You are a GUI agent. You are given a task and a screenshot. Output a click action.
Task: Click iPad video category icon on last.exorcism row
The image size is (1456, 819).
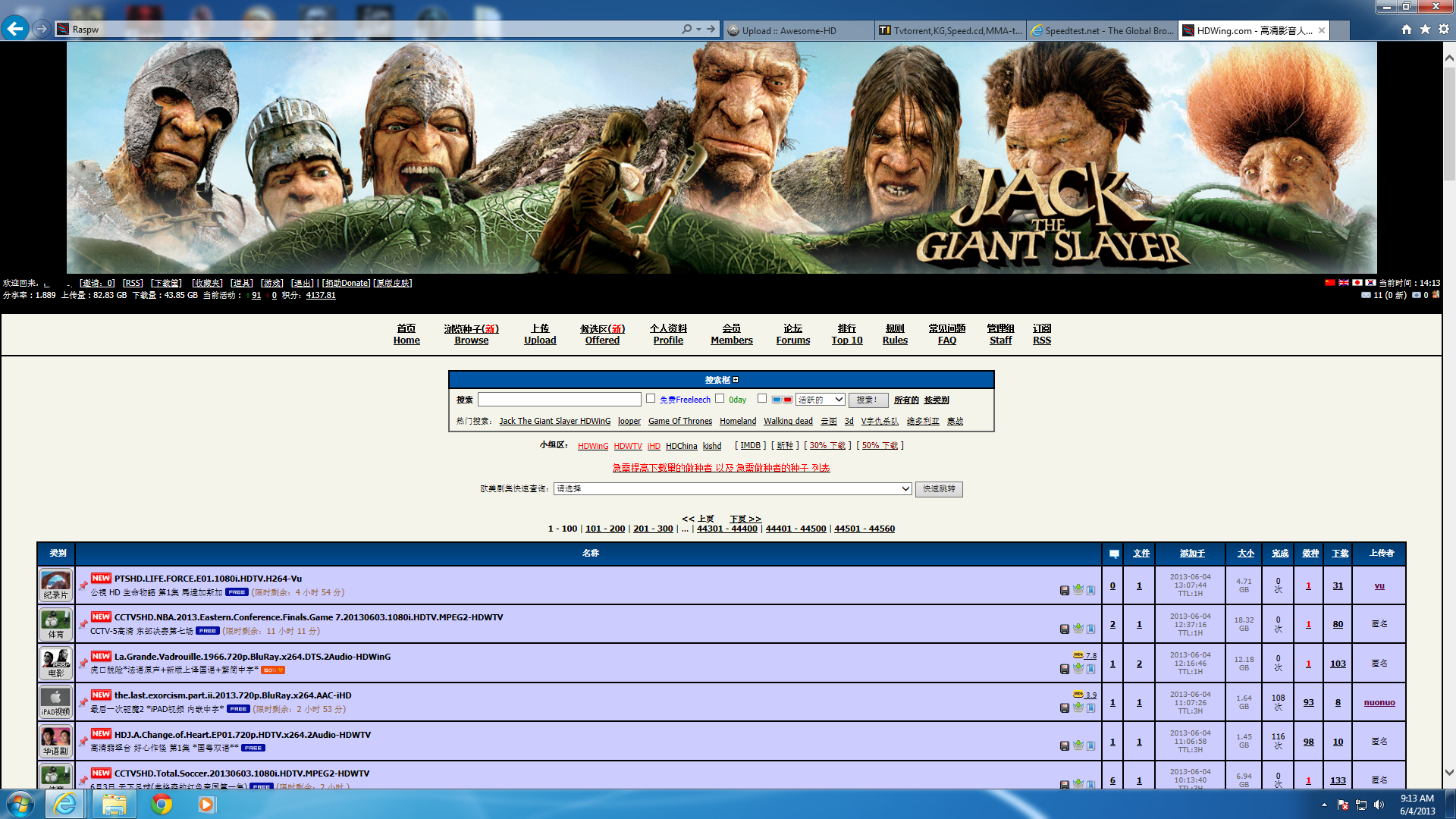(56, 702)
